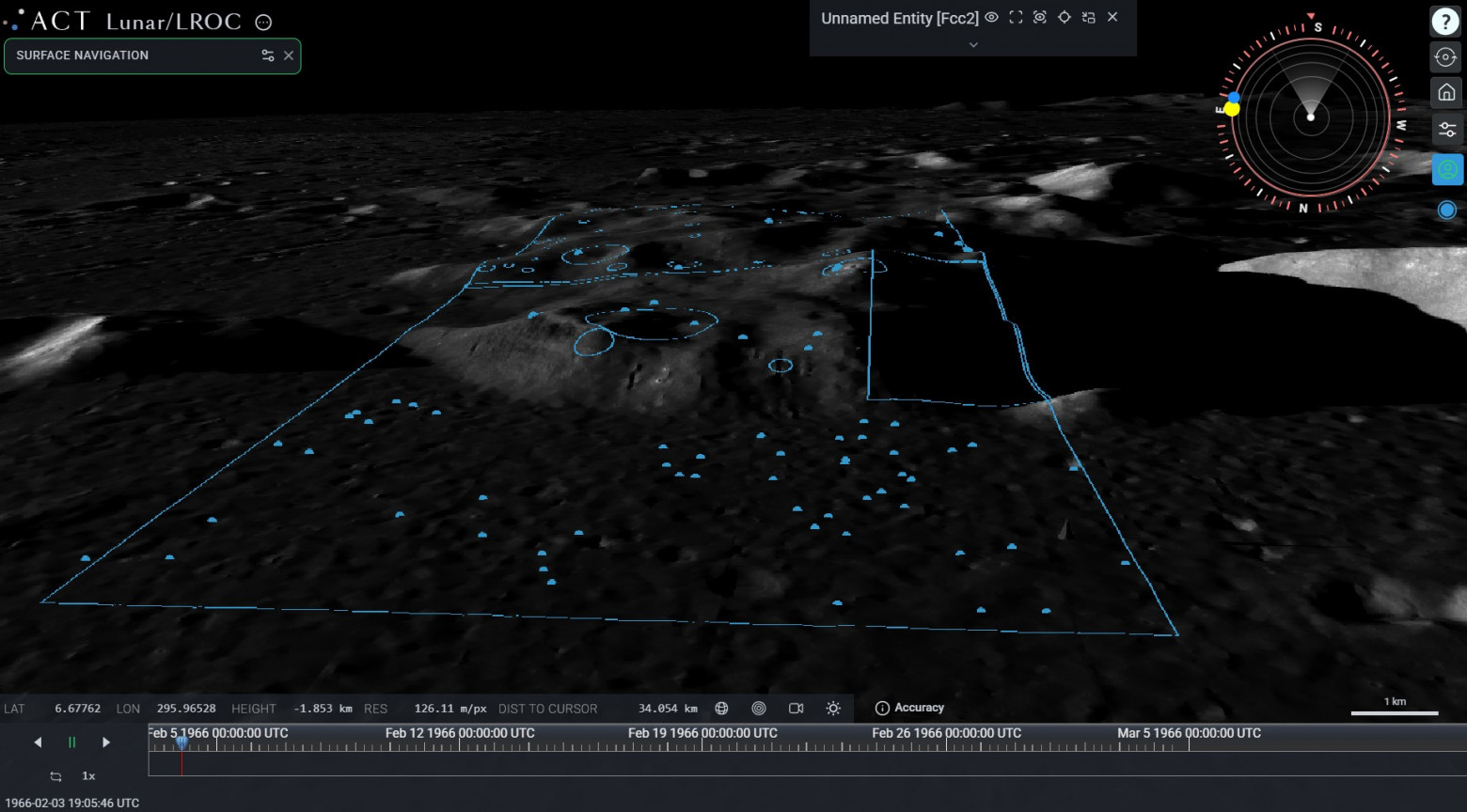Click the S label on the compass
Screen dimensions: 1467x812
[1318, 27]
